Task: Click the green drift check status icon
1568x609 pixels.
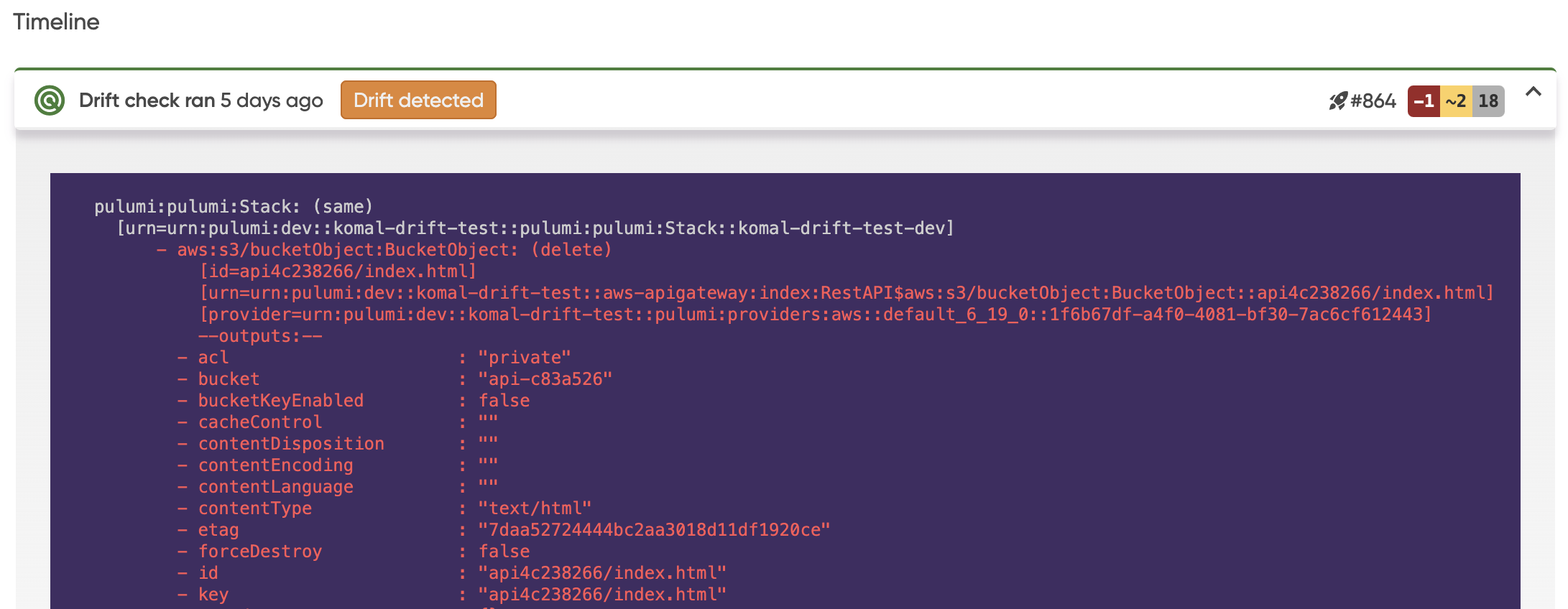Action: coord(50,101)
